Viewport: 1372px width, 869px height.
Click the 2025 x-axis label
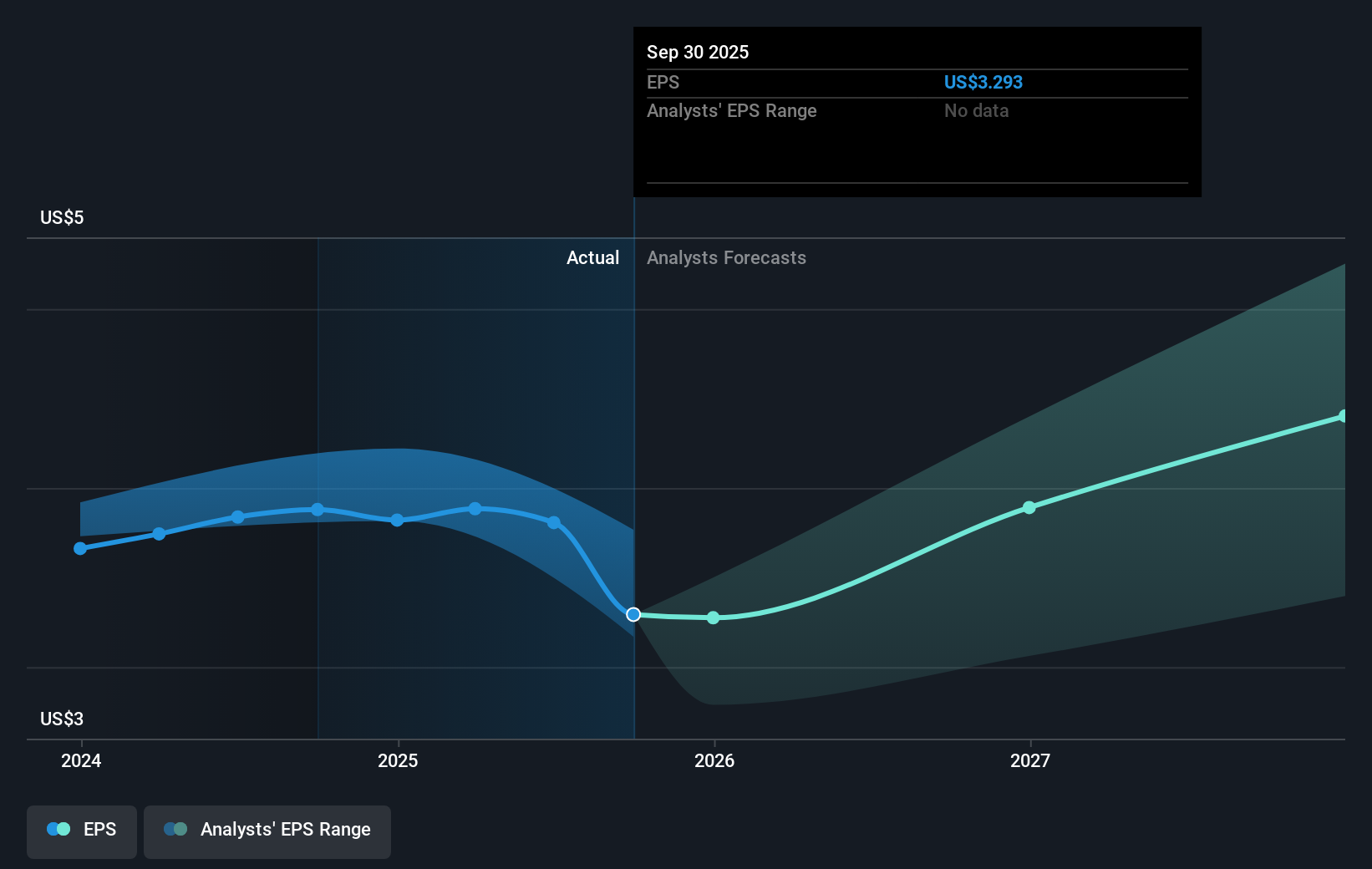point(398,760)
